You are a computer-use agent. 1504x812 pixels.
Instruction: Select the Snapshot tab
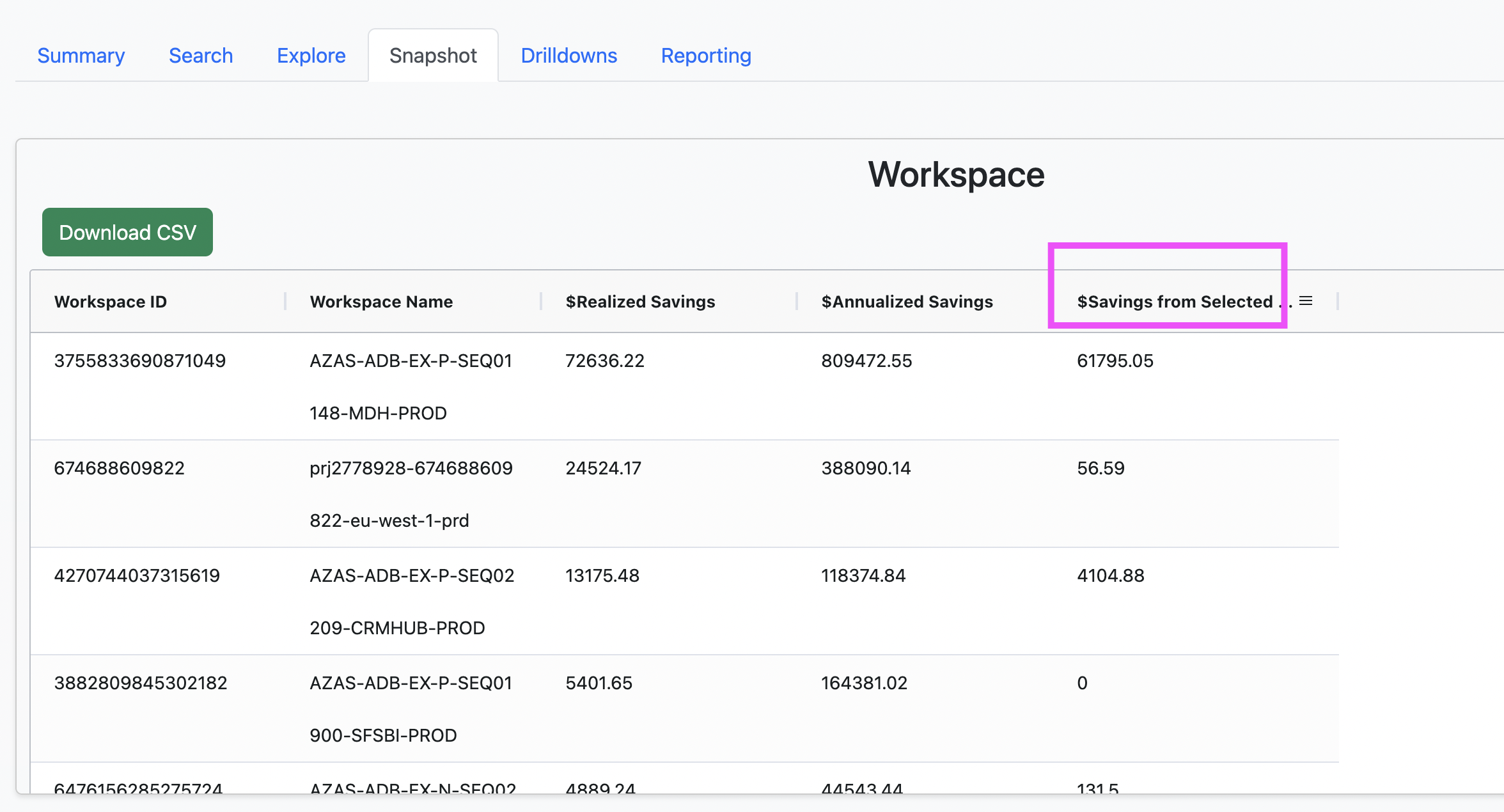[433, 56]
